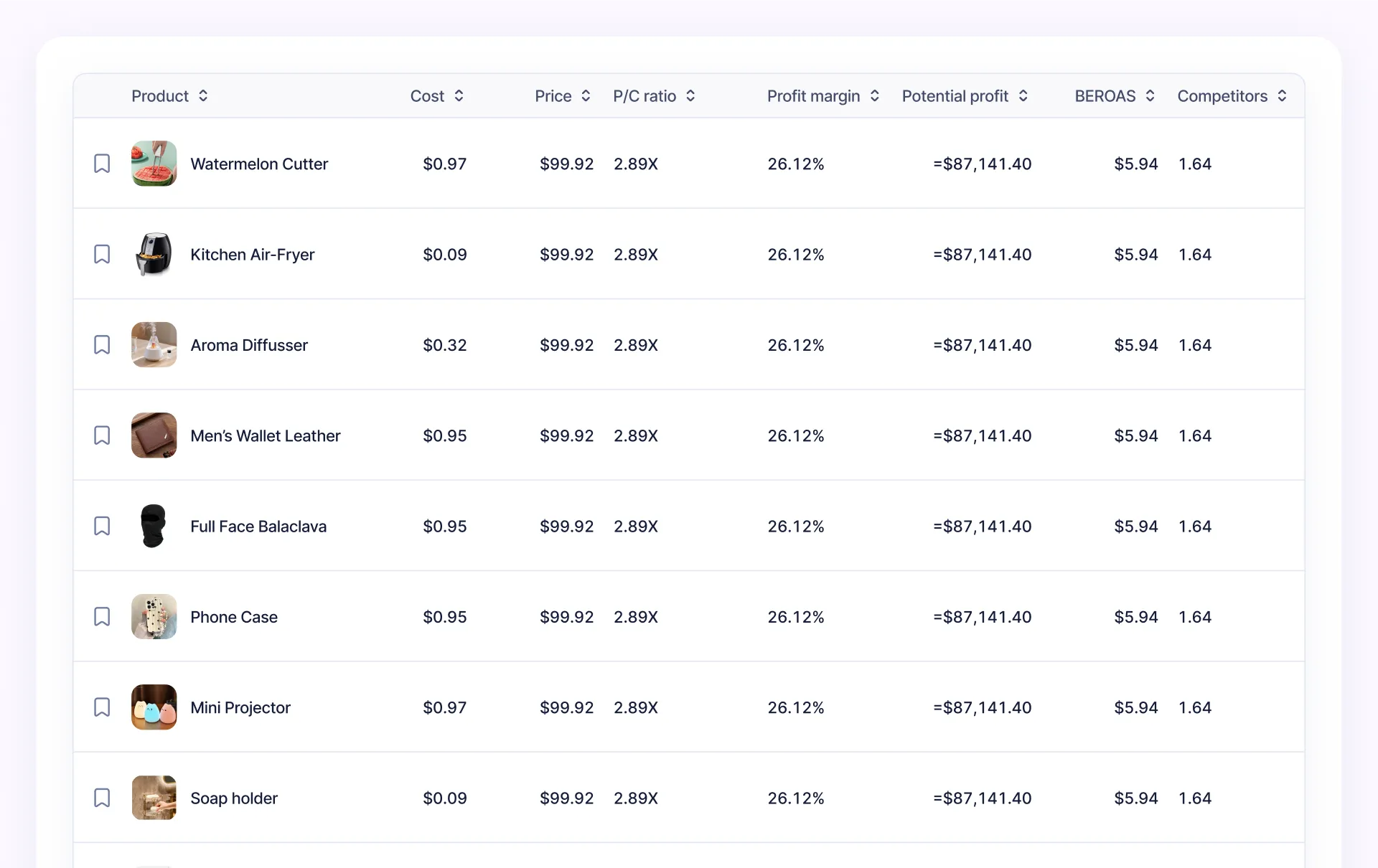Bookmark the Soap holder product
The height and width of the screenshot is (868, 1378).
tap(102, 798)
